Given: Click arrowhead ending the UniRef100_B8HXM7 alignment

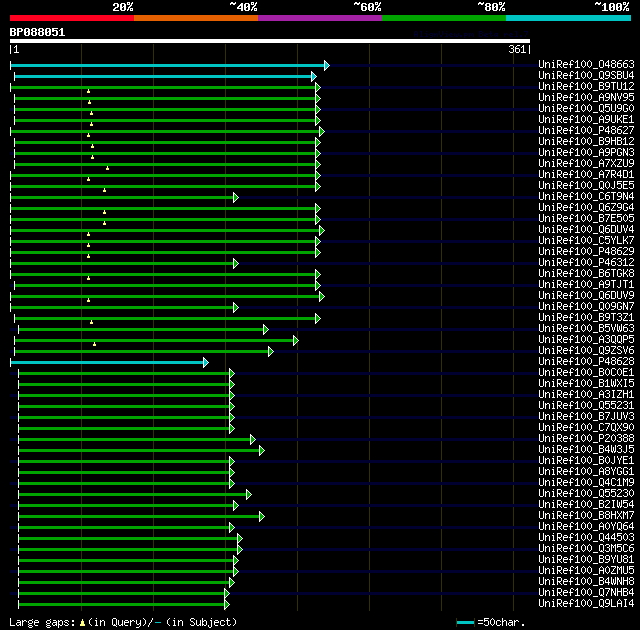Looking at the screenshot, I should pyautogui.click(x=262, y=517).
